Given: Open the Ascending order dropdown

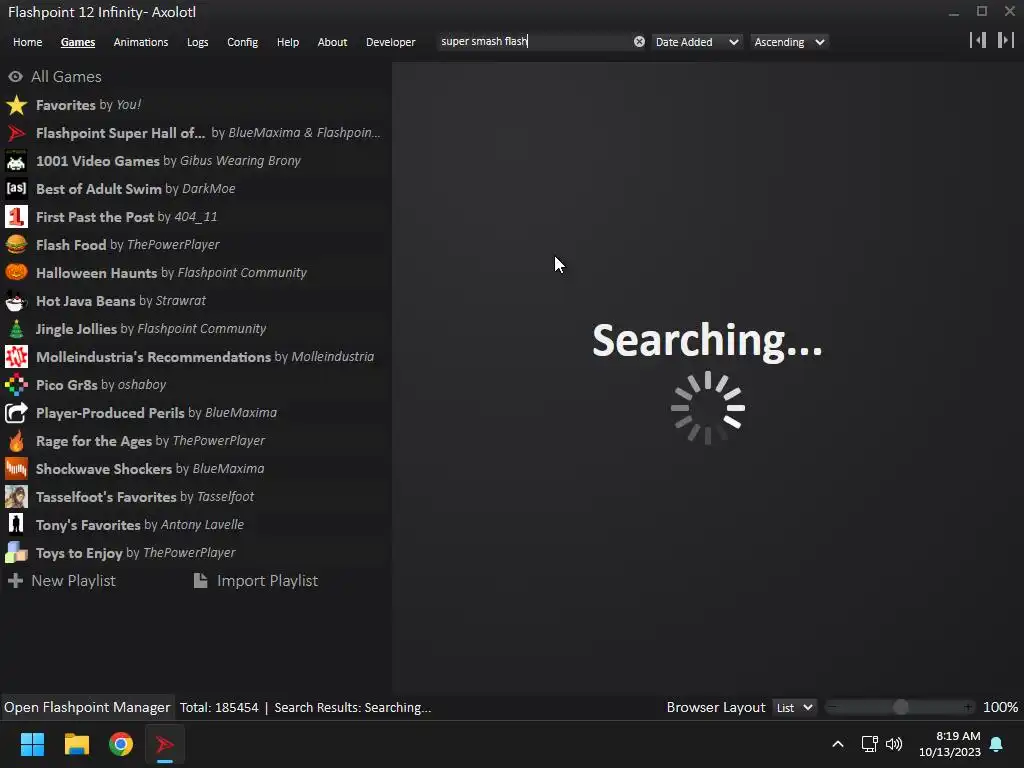Looking at the screenshot, I should coord(789,42).
